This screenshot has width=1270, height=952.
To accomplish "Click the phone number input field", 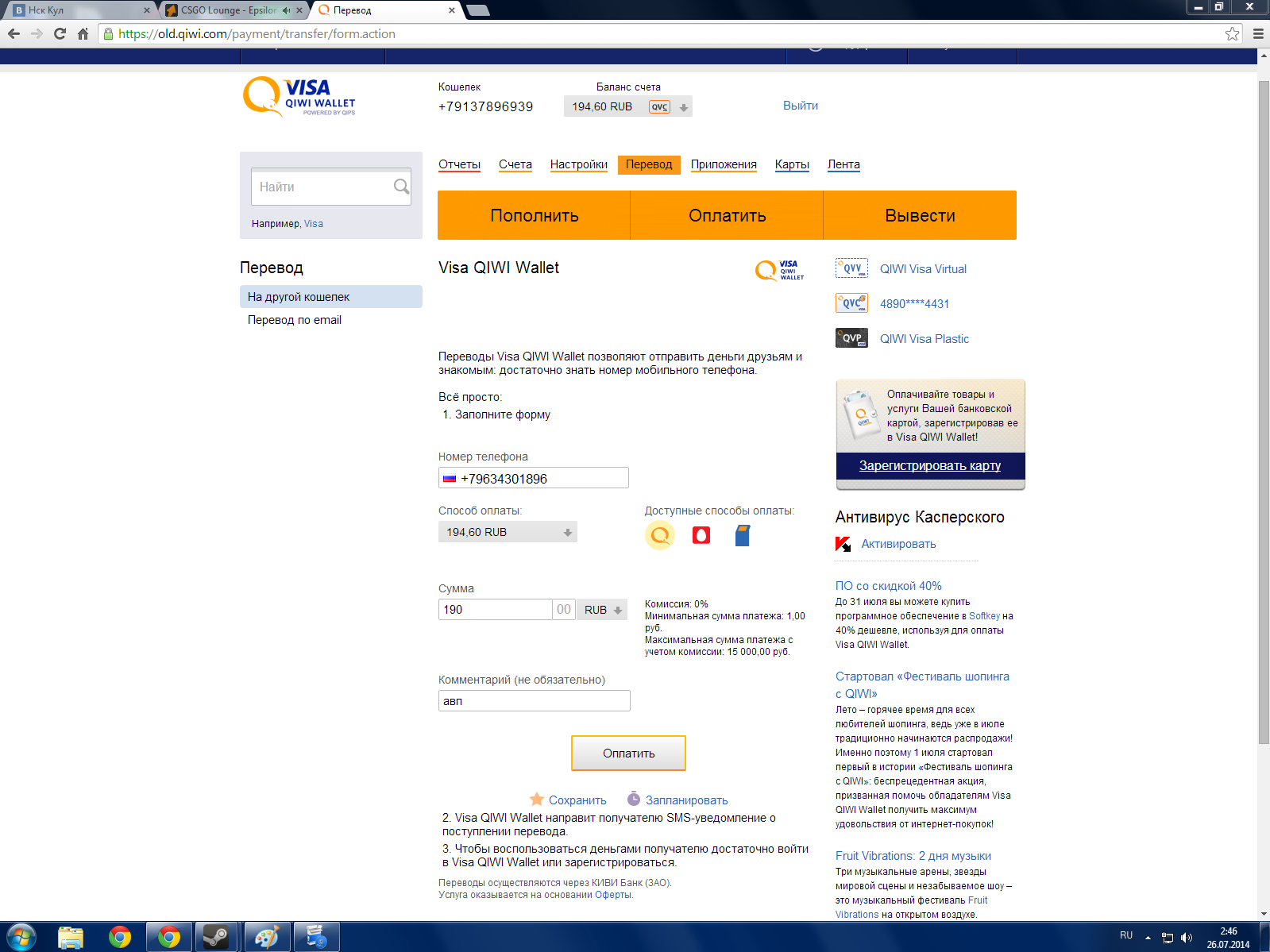I will click(x=534, y=478).
